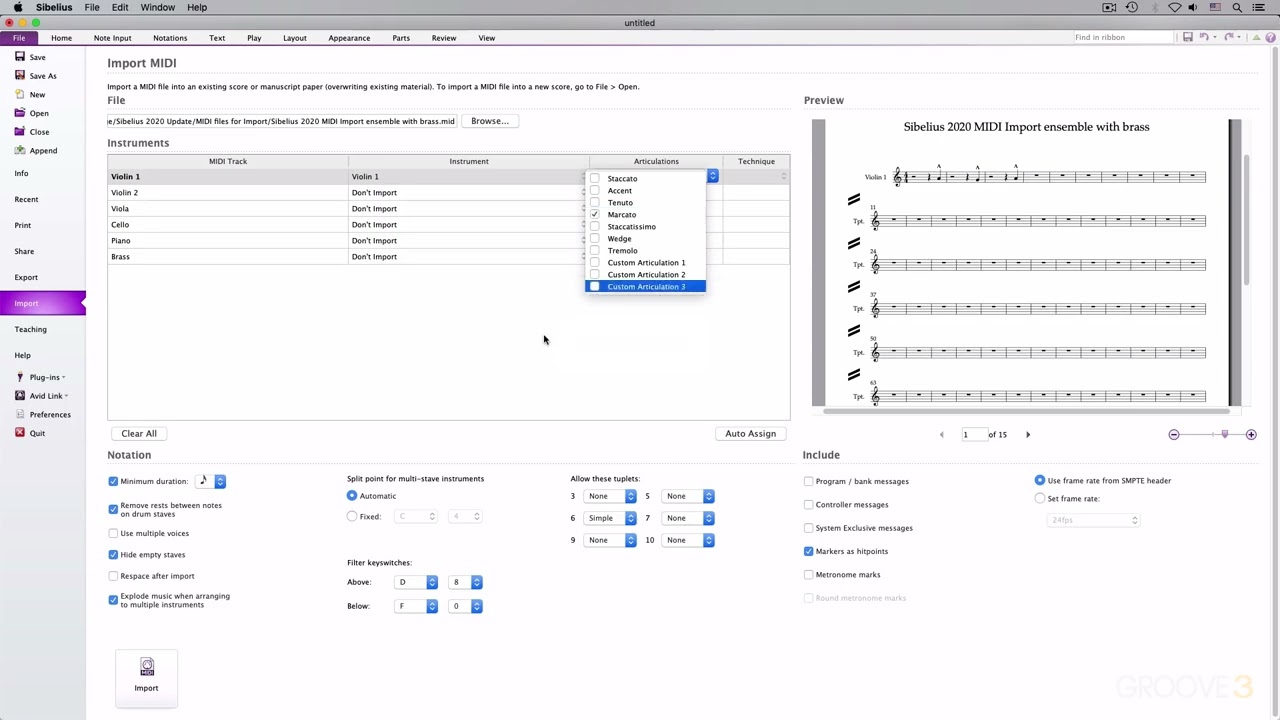Click the Save As disk icon
Screen dimensions: 1280x720
tap(20, 75)
